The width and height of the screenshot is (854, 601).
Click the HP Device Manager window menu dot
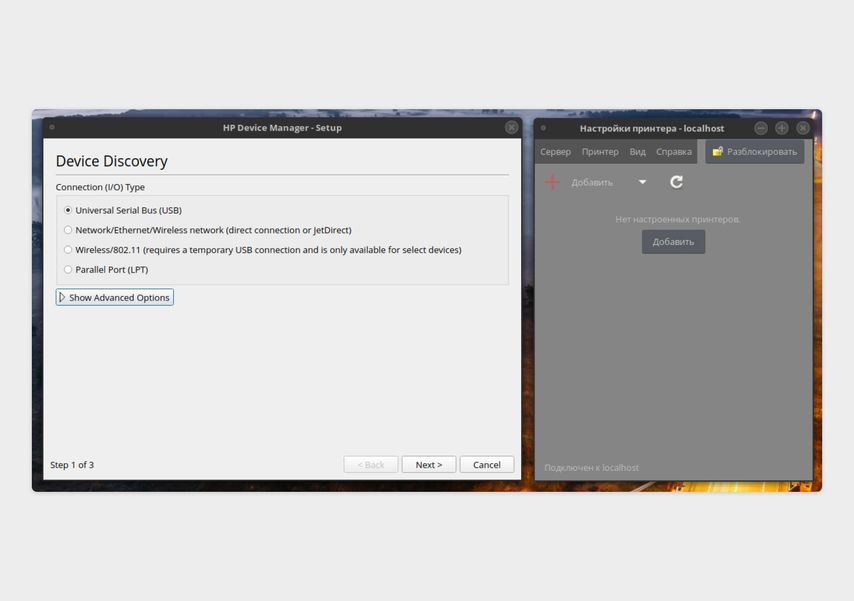coord(52,128)
